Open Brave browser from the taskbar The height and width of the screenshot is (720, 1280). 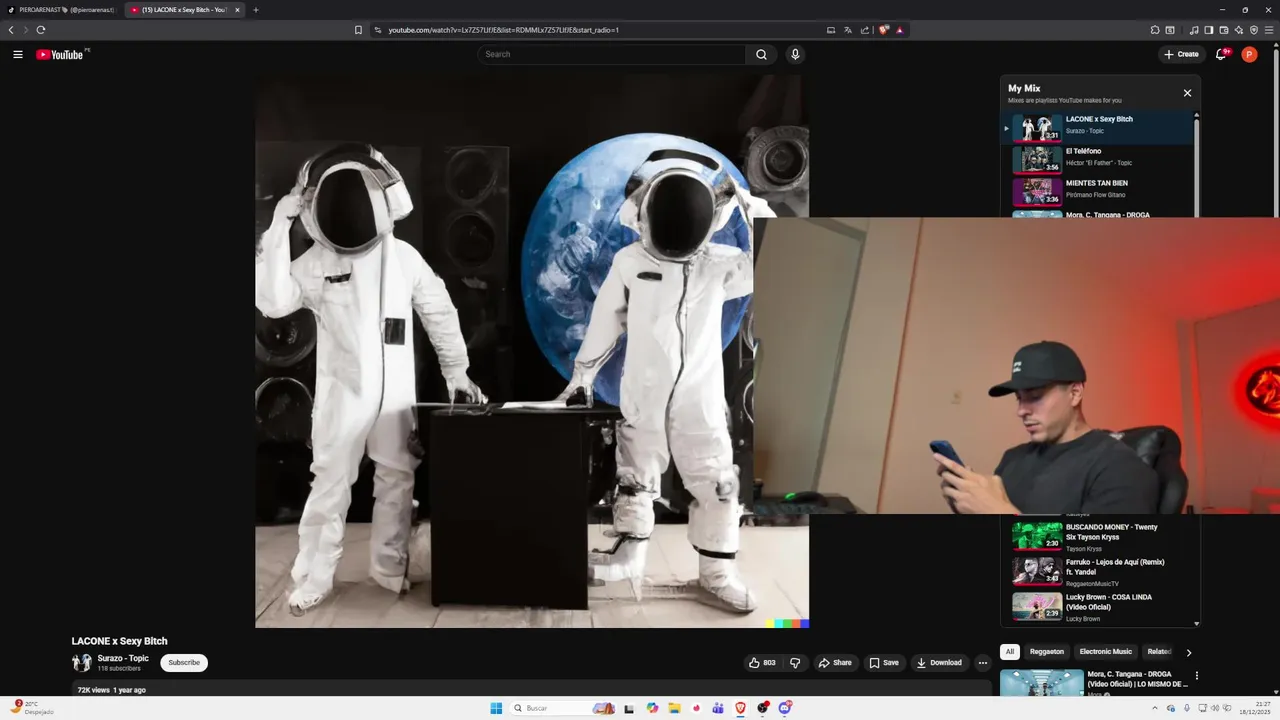[x=740, y=708]
